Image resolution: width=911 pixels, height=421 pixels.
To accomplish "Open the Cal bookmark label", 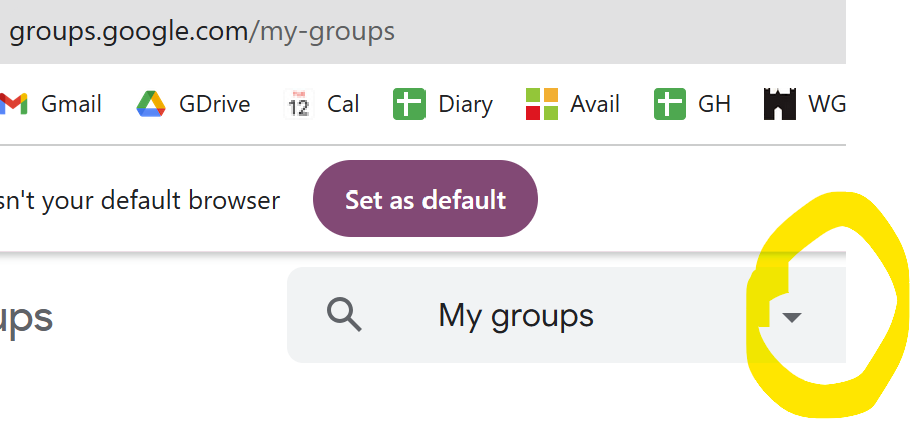I will click(x=343, y=104).
